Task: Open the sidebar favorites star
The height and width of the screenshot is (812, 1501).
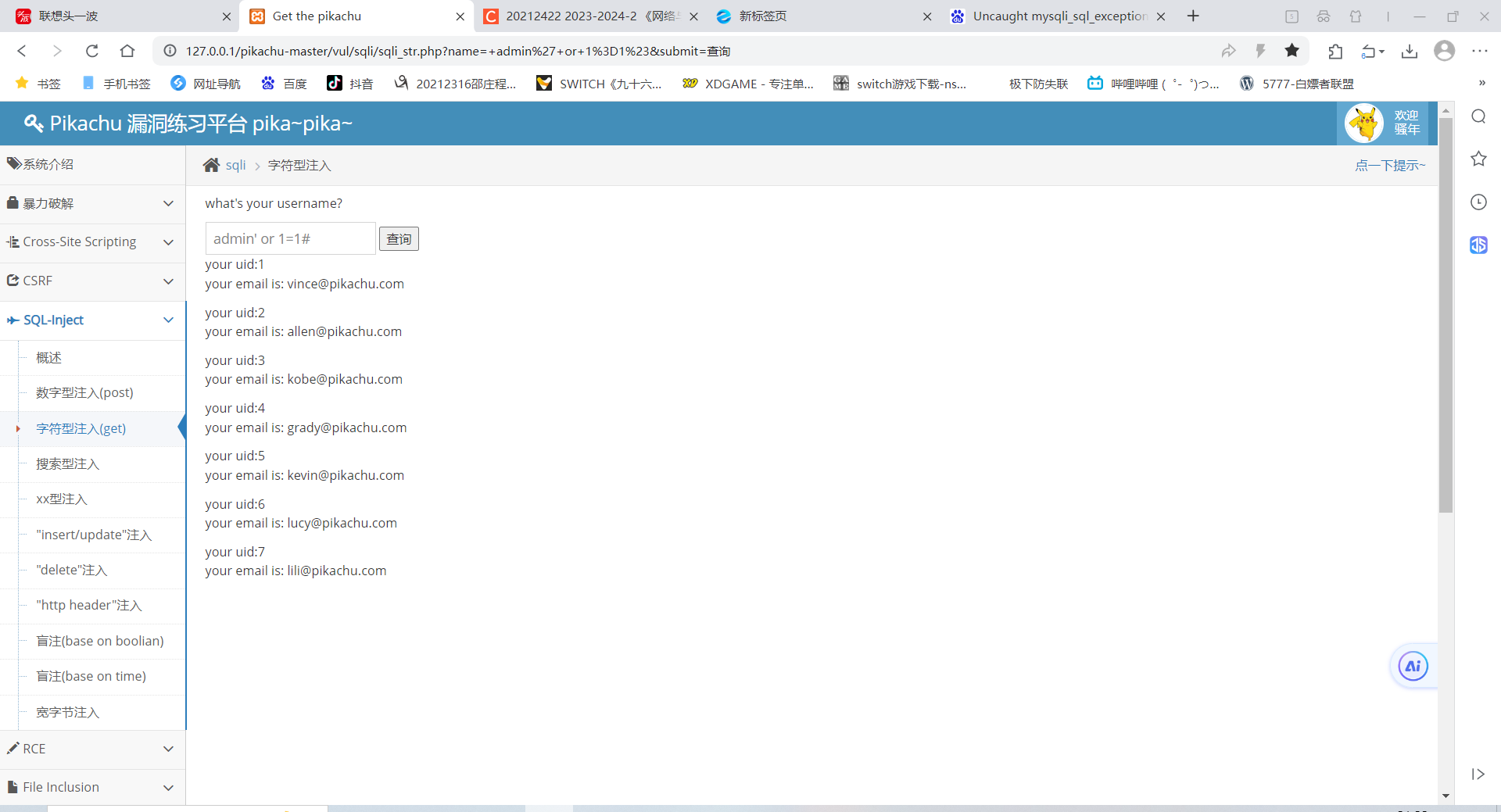Action: [1478, 159]
